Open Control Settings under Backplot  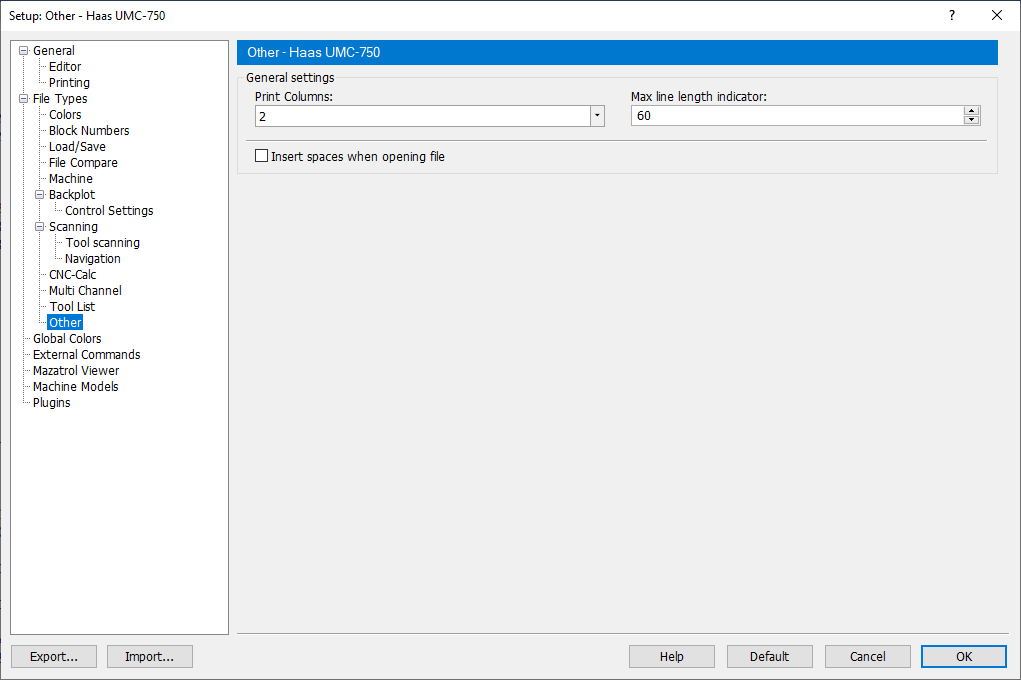point(109,210)
